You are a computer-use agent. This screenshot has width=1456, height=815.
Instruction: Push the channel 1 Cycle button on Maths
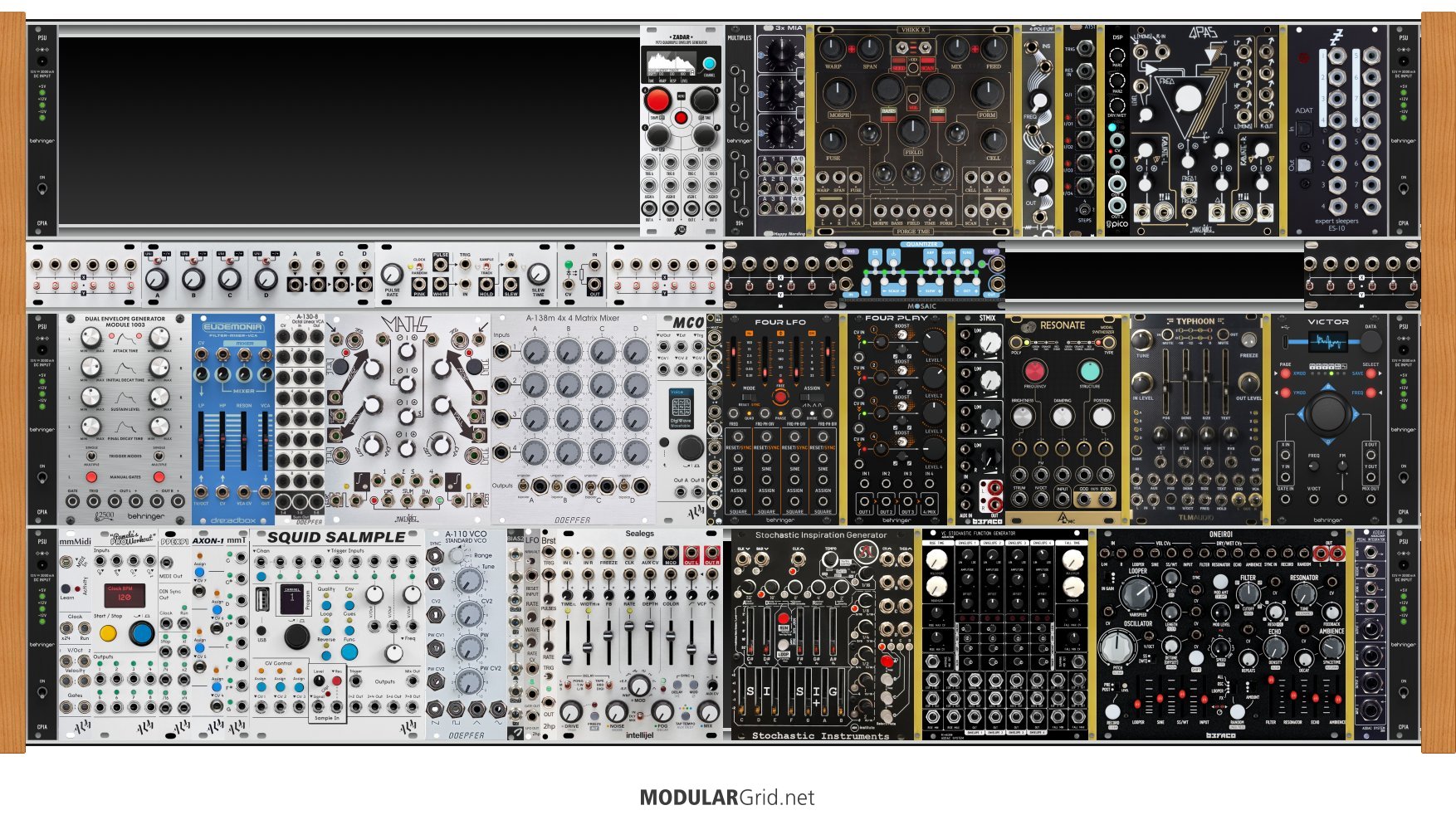click(x=340, y=367)
